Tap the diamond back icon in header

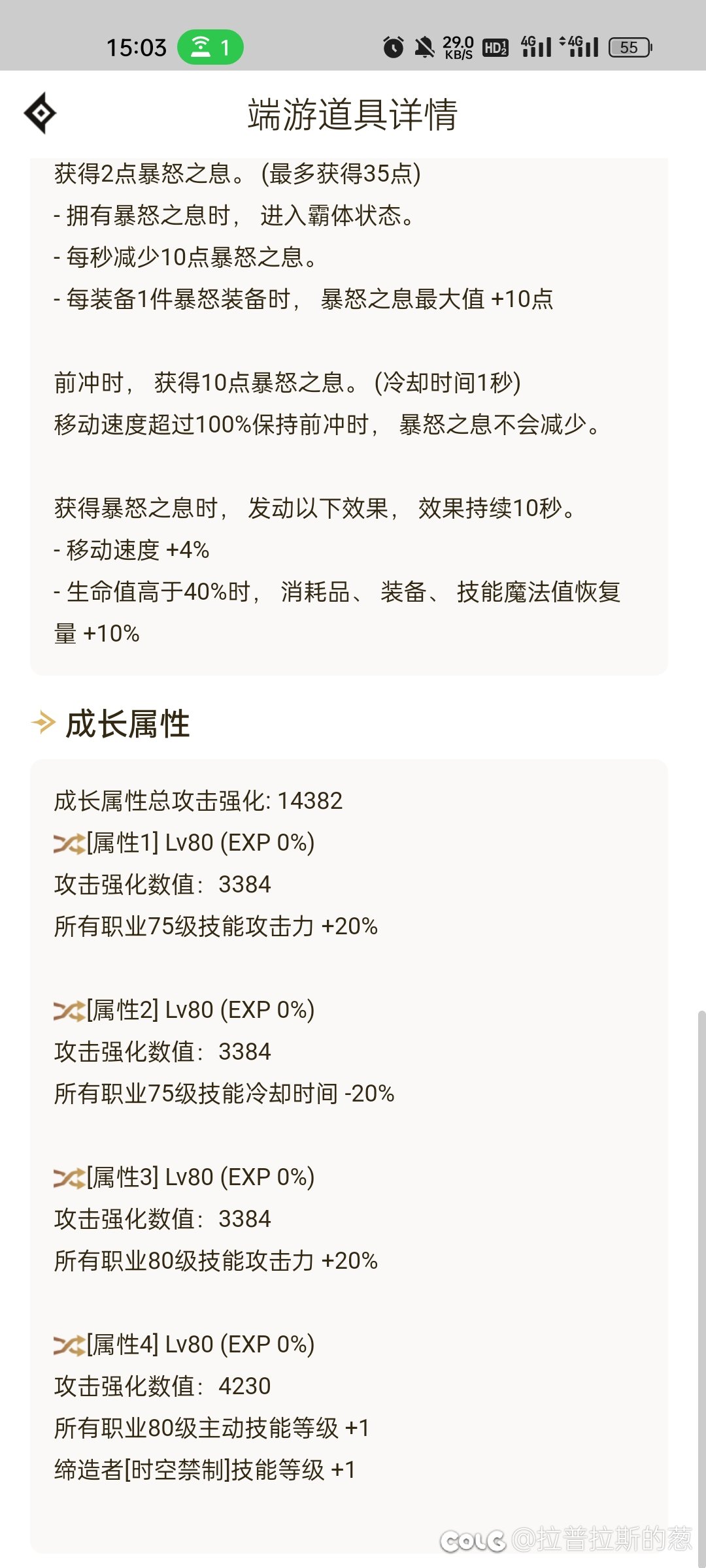pyautogui.click(x=41, y=113)
